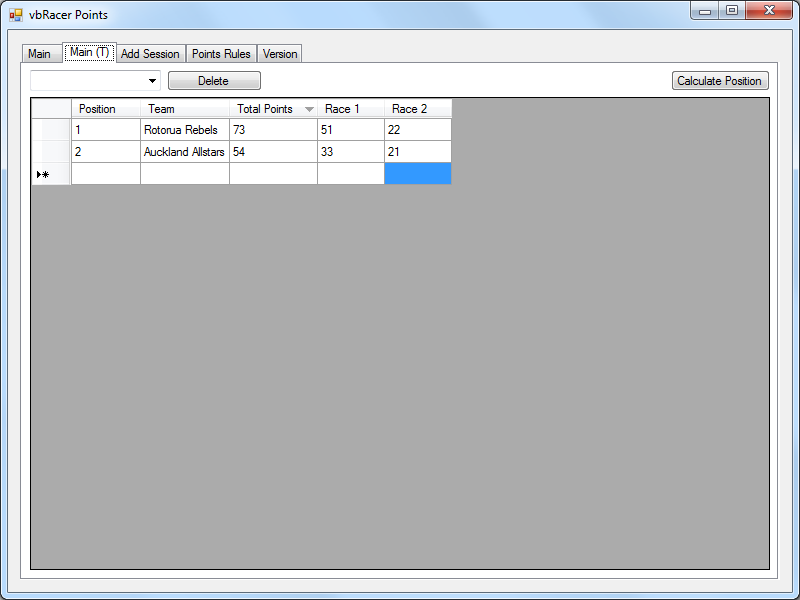This screenshot has width=800, height=600.
Task: Click the row header for Rotorua Rebels
Action: [x=51, y=130]
